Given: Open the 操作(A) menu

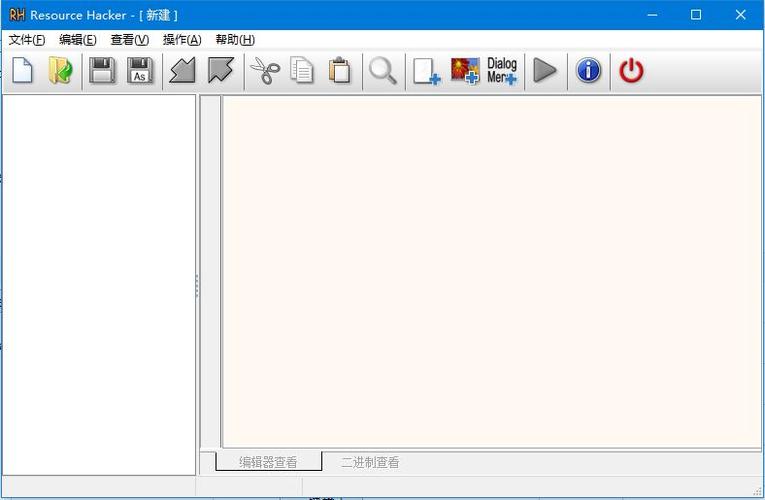Looking at the screenshot, I should 182,40.
